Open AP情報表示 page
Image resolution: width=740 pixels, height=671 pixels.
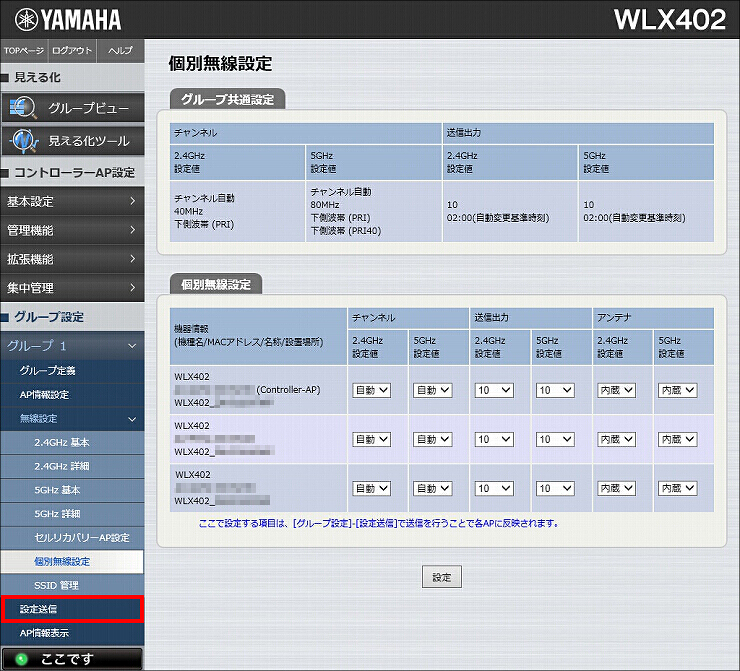[x=72, y=633]
